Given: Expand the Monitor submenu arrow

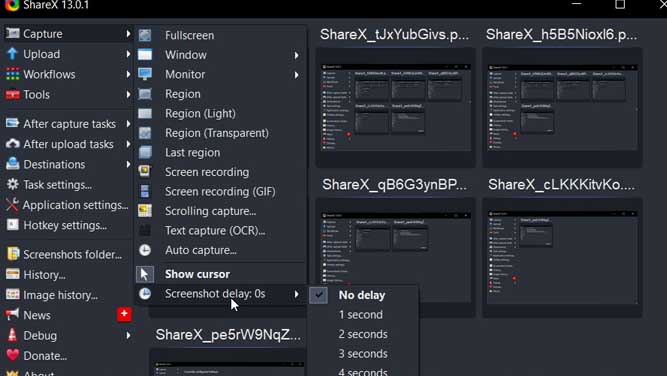Looking at the screenshot, I should pyautogui.click(x=296, y=75).
